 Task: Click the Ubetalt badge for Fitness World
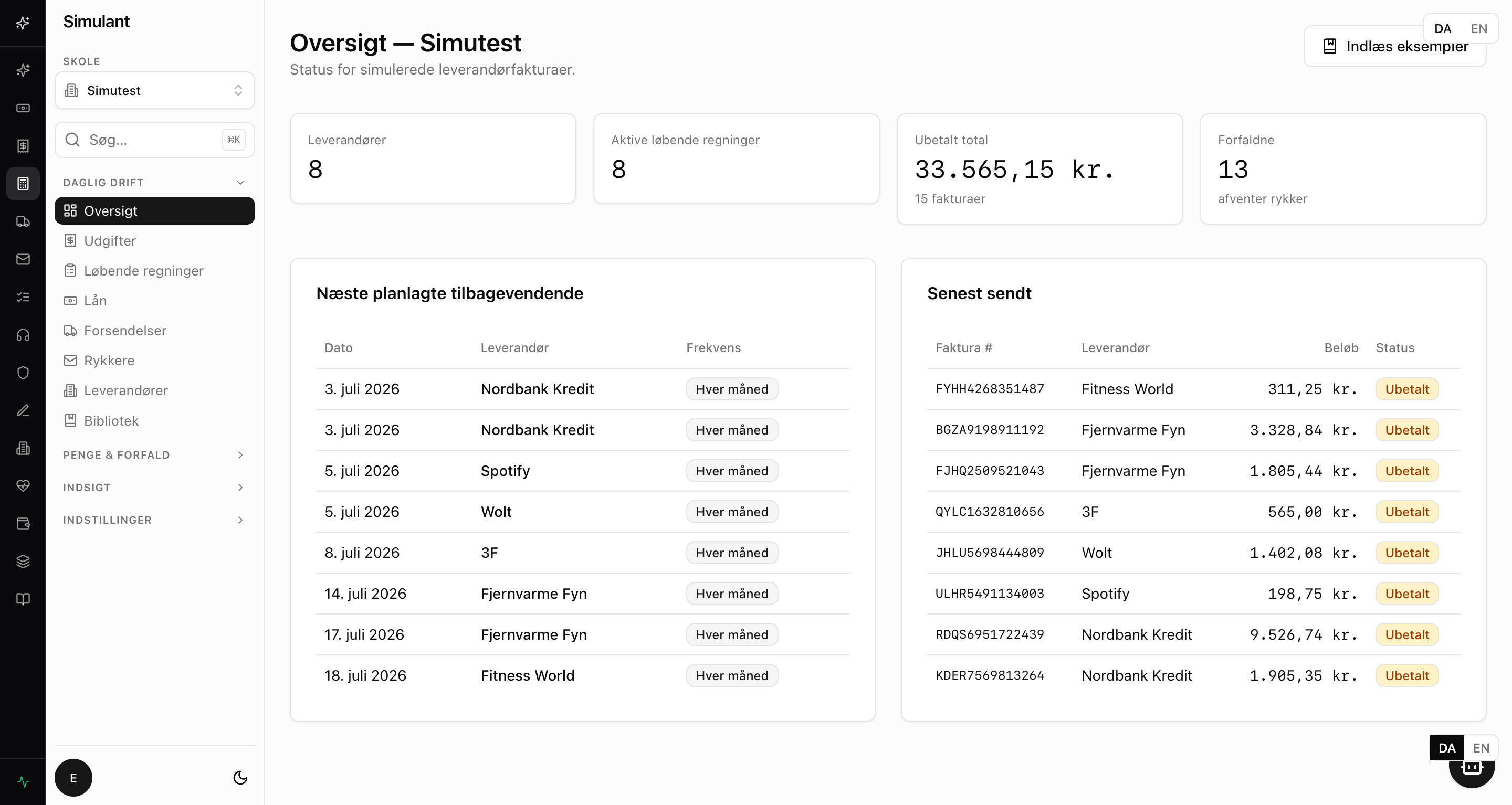click(1407, 389)
